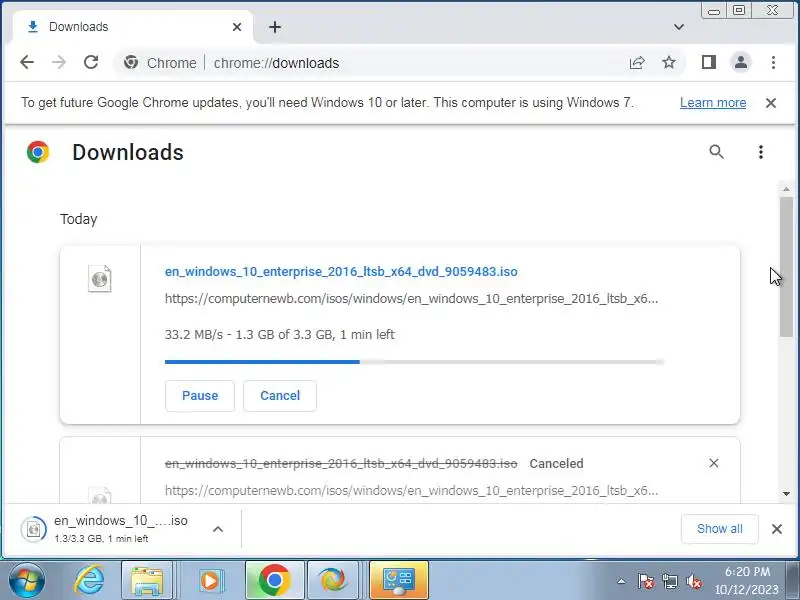
Task: Click the forward navigation arrow
Action: (59, 62)
